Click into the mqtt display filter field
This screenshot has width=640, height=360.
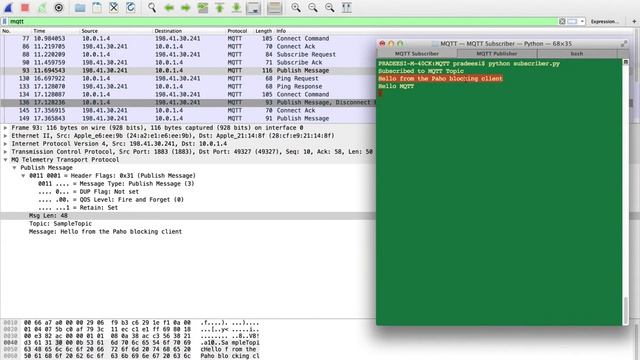pos(282,21)
